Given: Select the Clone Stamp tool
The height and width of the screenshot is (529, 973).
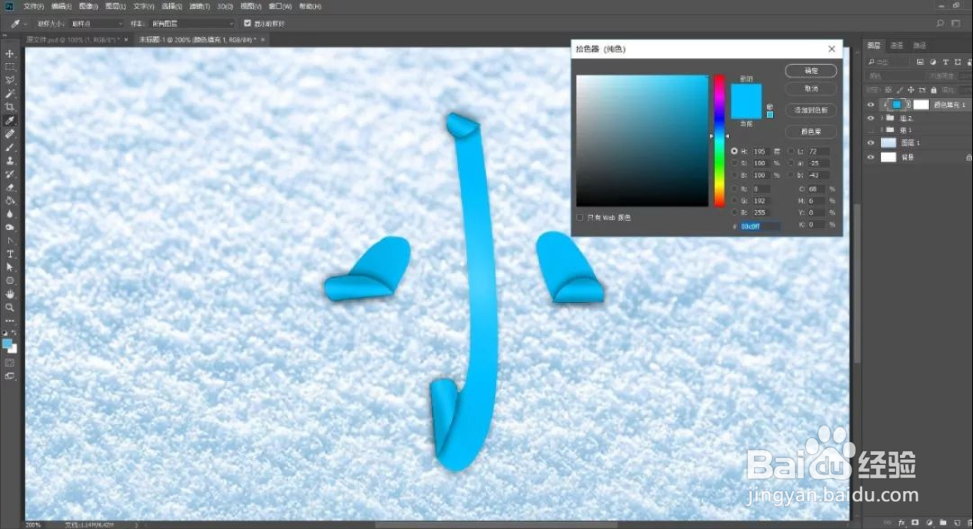Looking at the screenshot, I should (x=10, y=161).
